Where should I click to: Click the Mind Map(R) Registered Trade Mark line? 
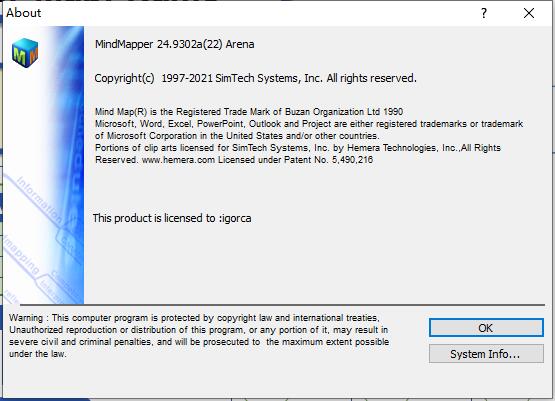click(x=249, y=112)
